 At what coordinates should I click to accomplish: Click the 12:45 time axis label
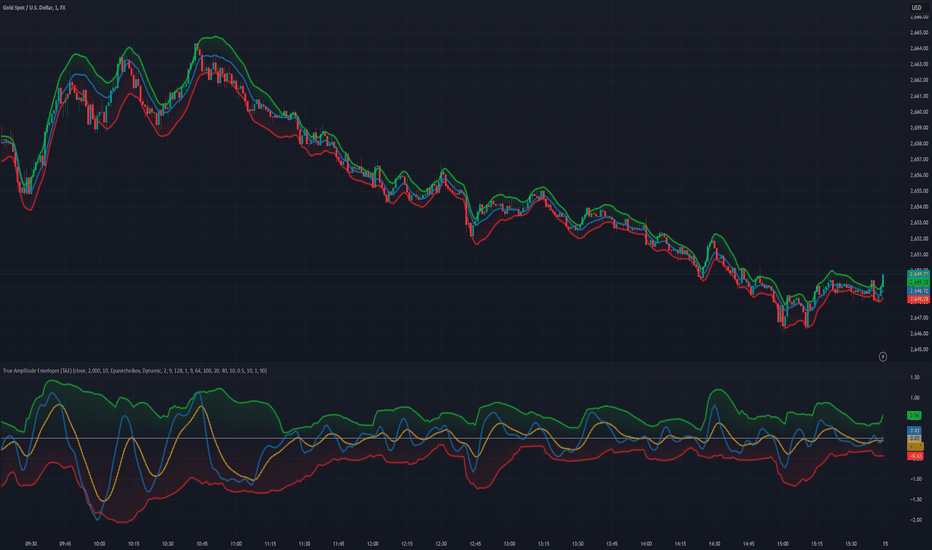[476, 543]
